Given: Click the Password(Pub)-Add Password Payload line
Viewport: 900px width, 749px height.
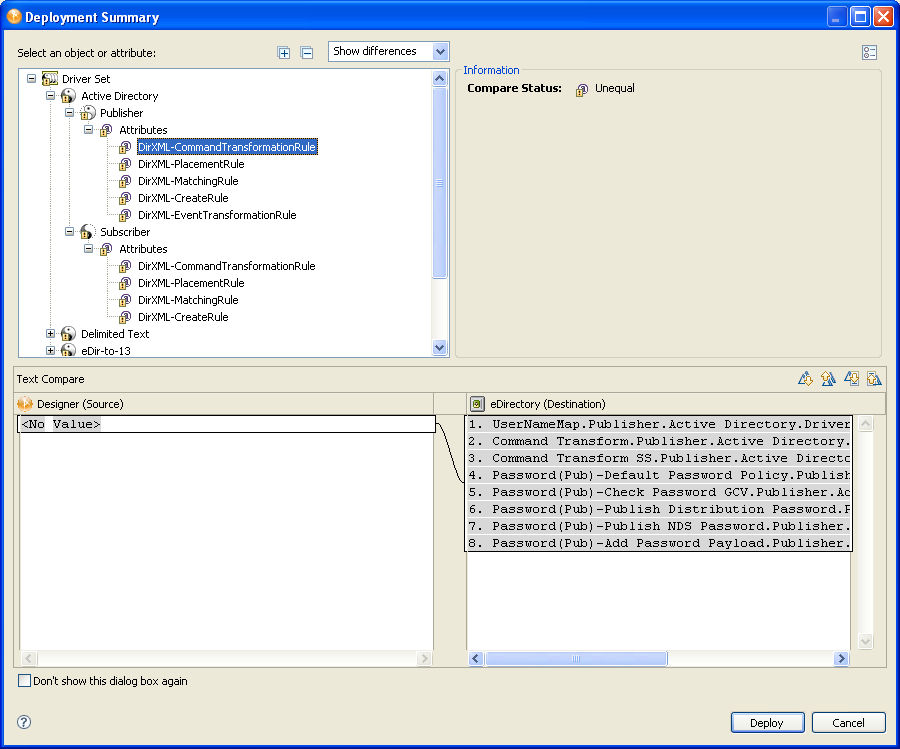Looking at the screenshot, I should pos(659,543).
